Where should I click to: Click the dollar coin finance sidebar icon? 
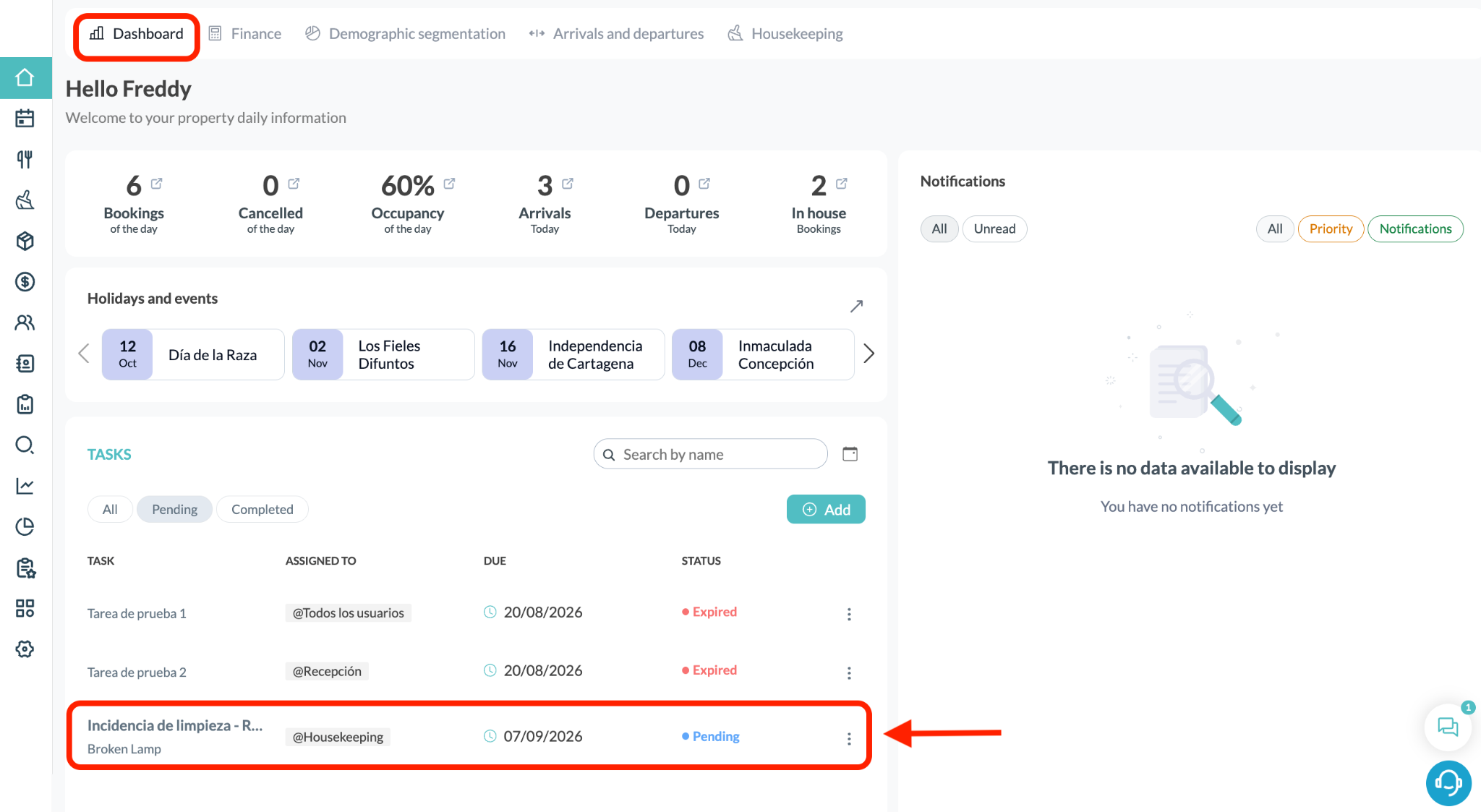[25, 282]
